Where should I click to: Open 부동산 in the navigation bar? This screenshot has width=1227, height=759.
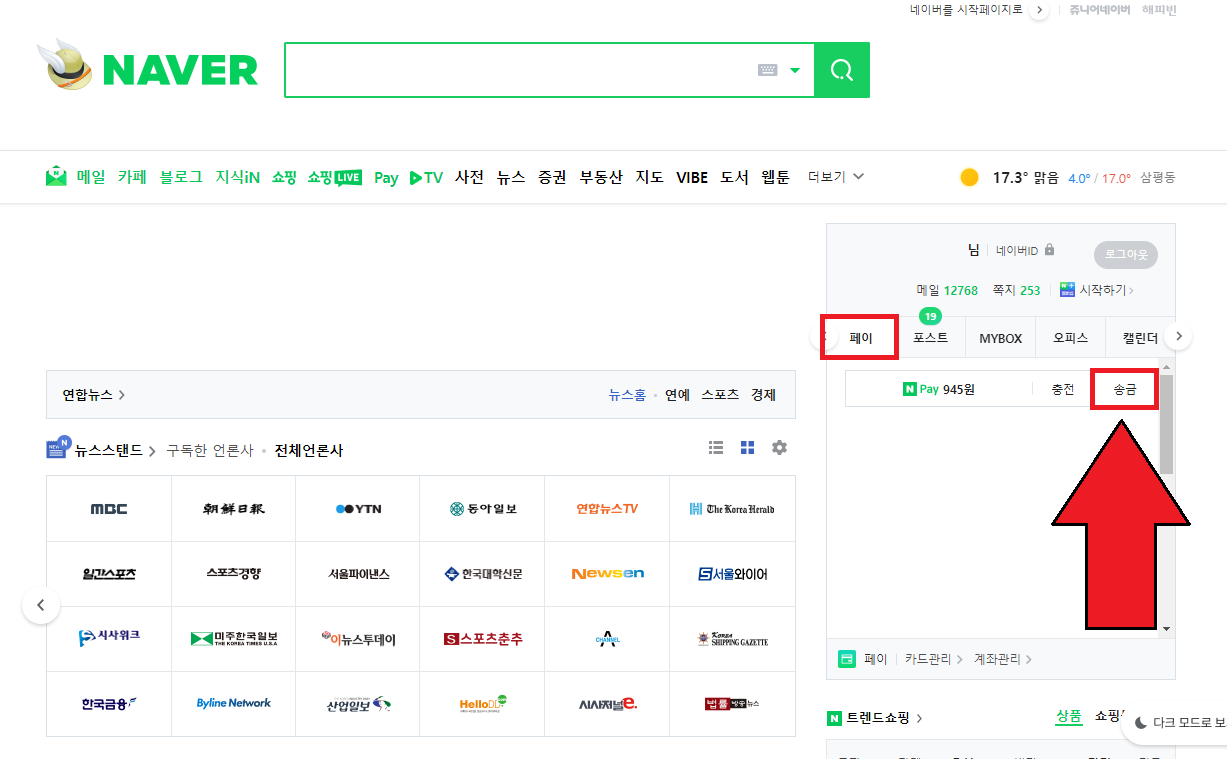point(601,177)
